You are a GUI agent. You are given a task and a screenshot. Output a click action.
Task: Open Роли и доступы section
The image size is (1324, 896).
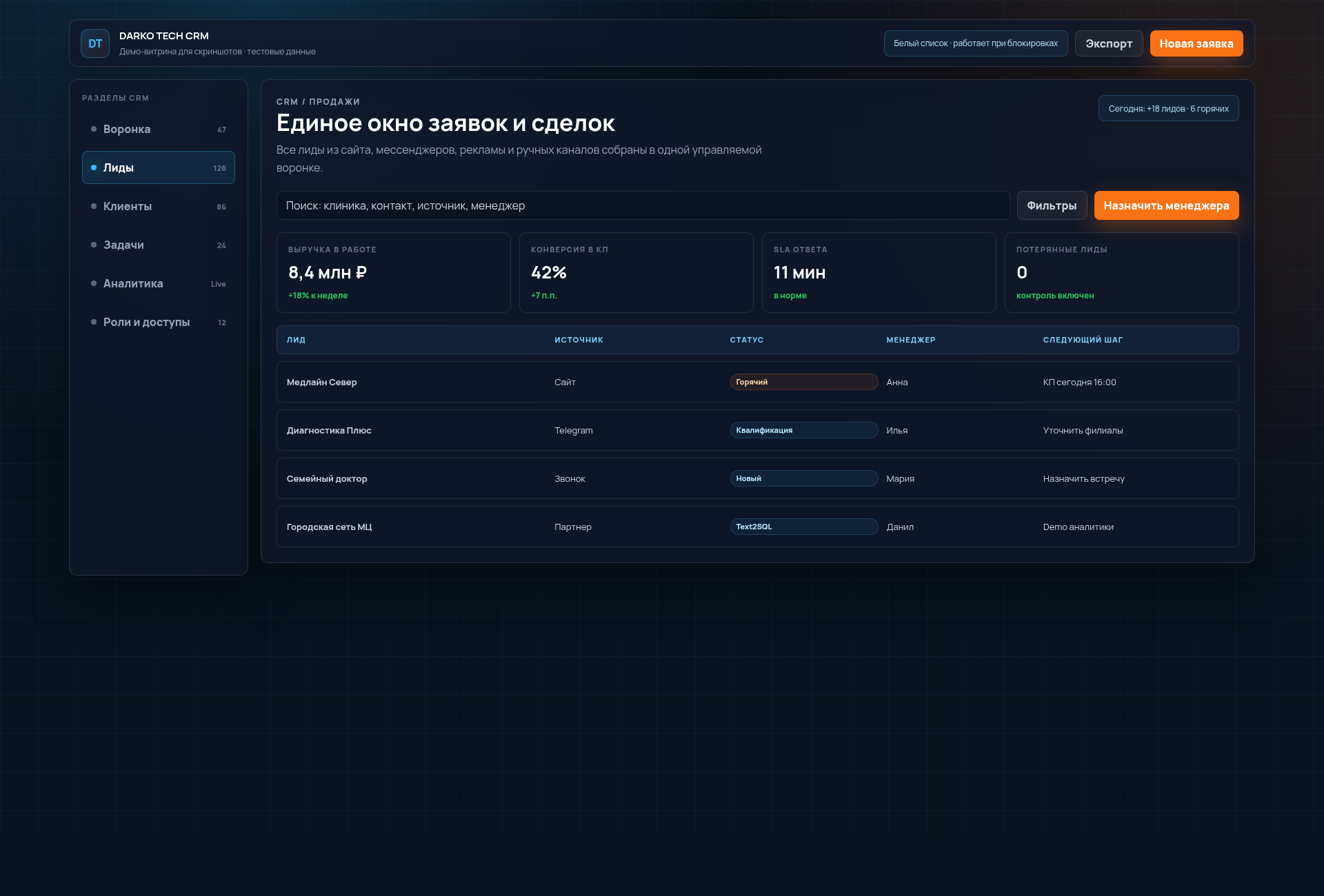[x=159, y=322]
